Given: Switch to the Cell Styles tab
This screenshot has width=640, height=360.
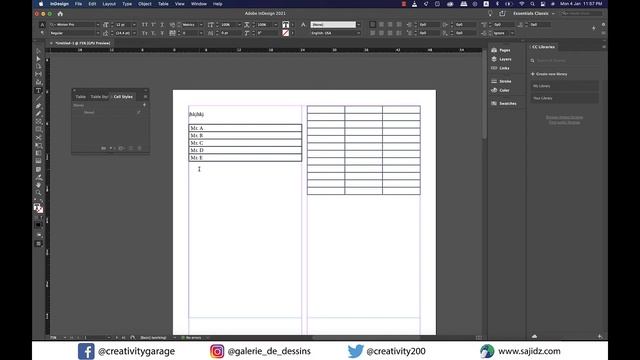Looking at the screenshot, I should click(x=123, y=97).
